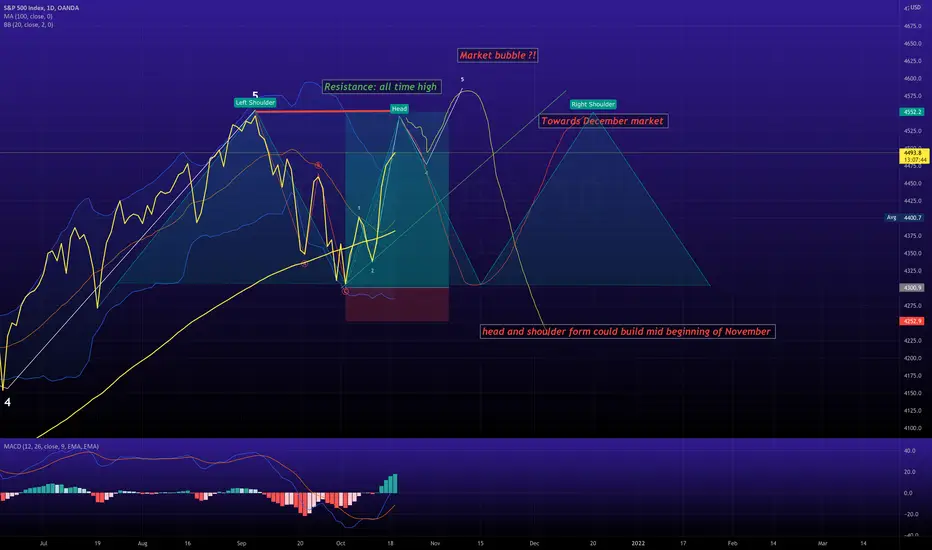Click the Aug label on time axis
Screen dimensions: 932x550
[x=142, y=543]
